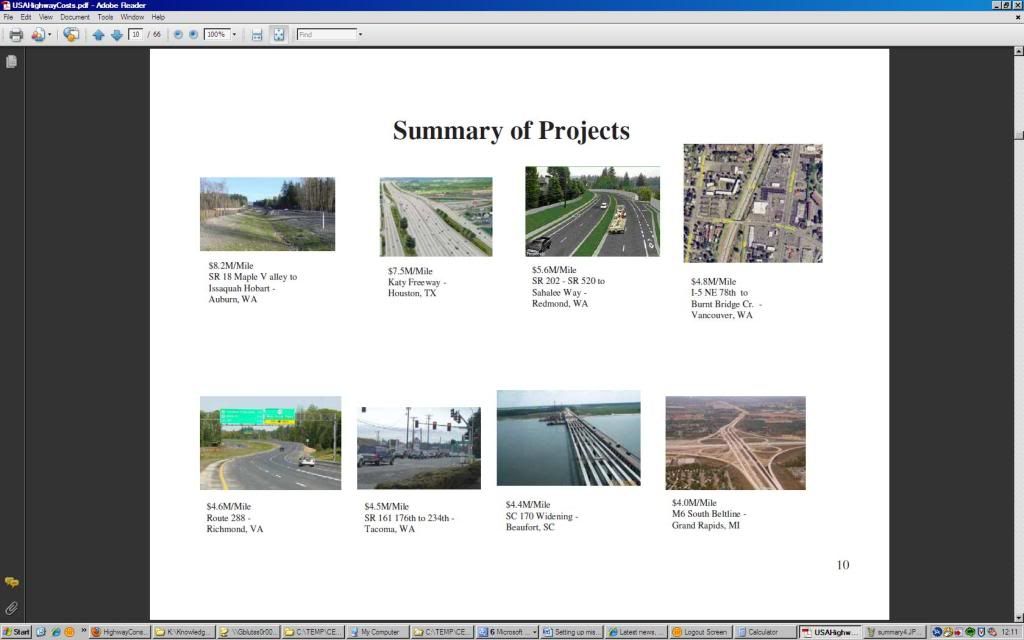Go to previous page with up arrow
This screenshot has height=640, width=1024.
tap(98, 34)
